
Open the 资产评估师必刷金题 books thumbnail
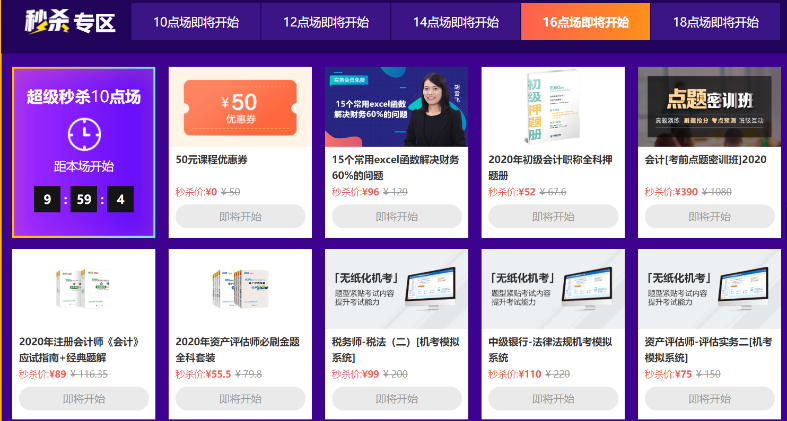point(240,289)
